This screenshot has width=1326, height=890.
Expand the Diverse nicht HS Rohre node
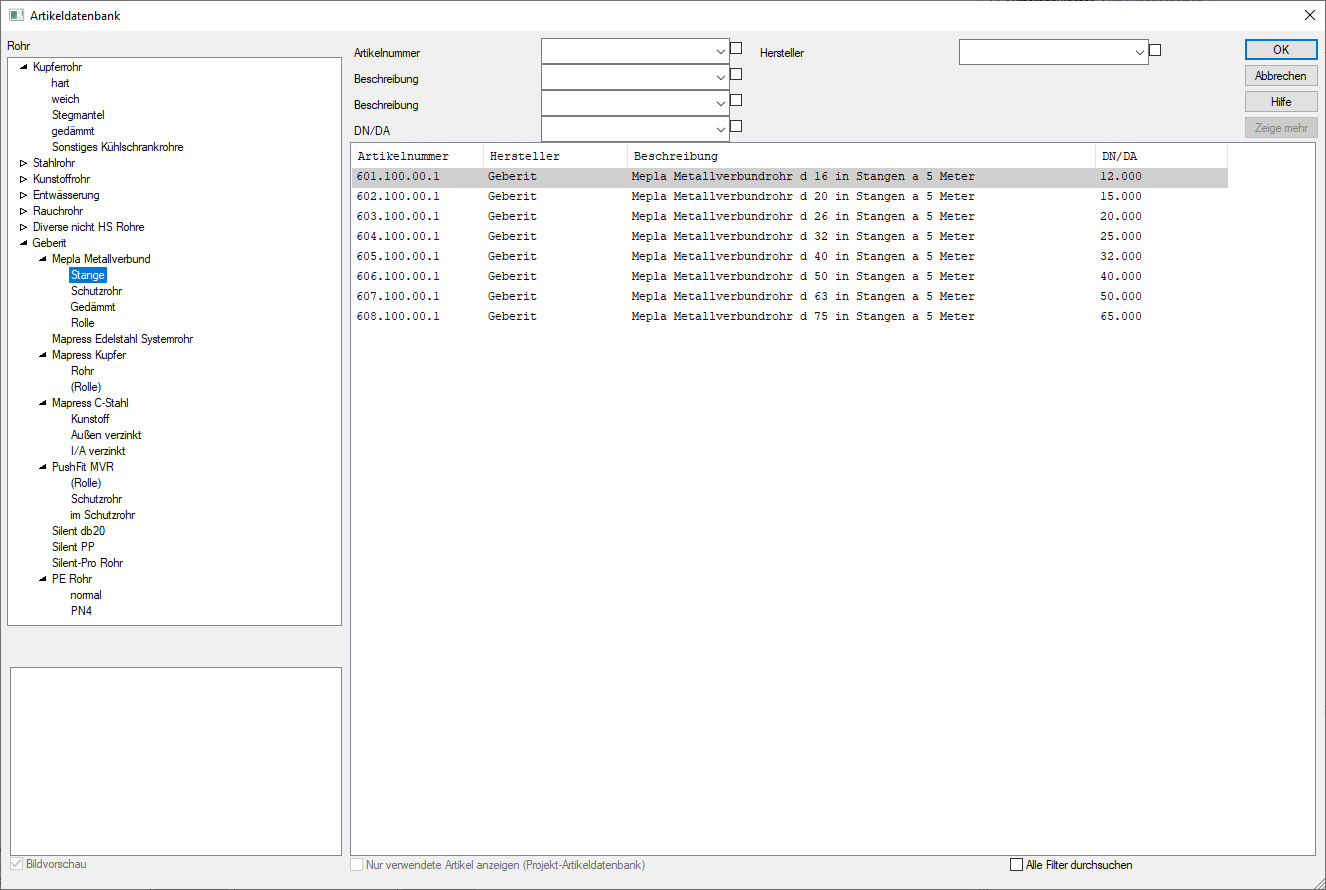(24, 227)
